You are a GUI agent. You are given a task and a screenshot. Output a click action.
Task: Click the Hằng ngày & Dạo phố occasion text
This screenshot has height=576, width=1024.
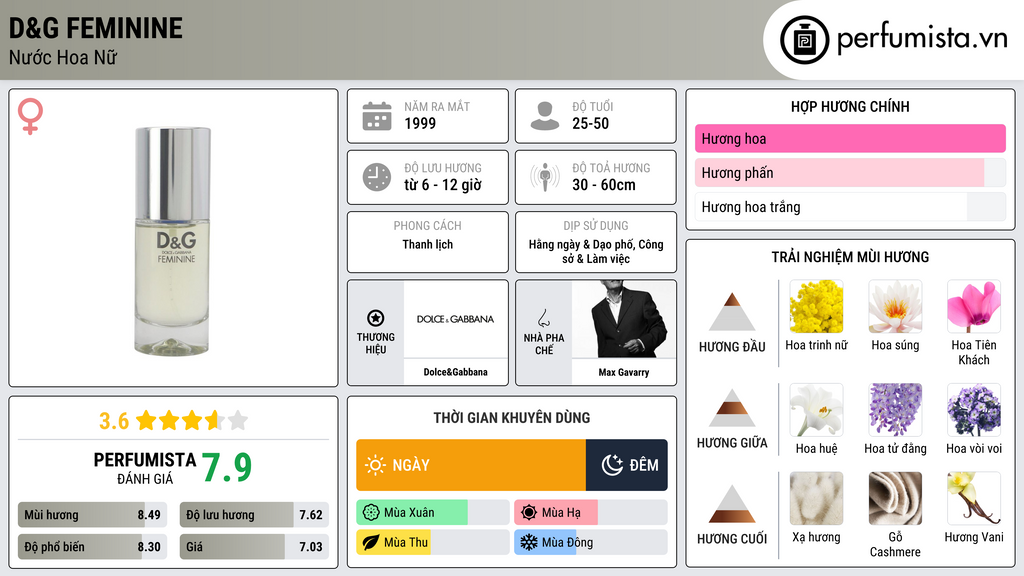(596, 251)
